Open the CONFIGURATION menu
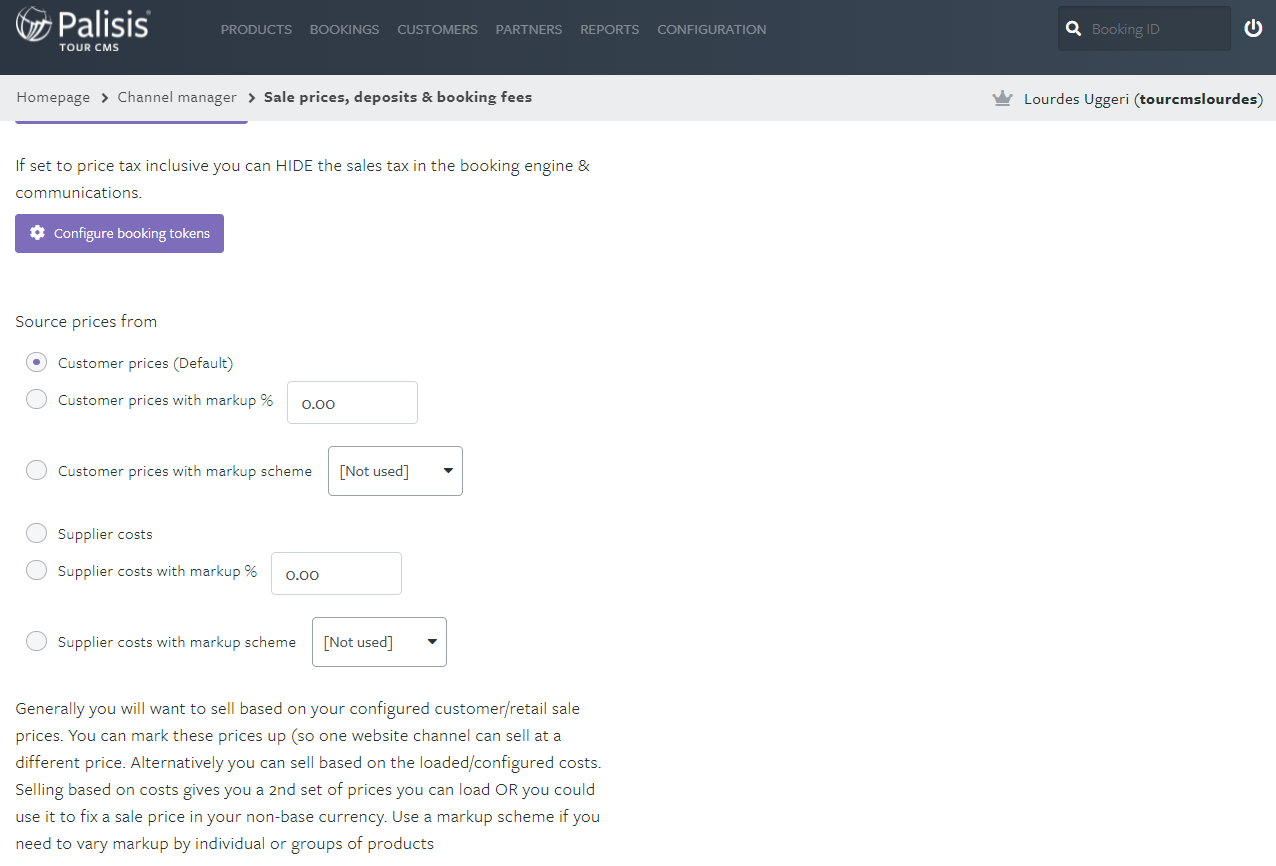The width and height of the screenshot is (1276, 866). coord(711,29)
